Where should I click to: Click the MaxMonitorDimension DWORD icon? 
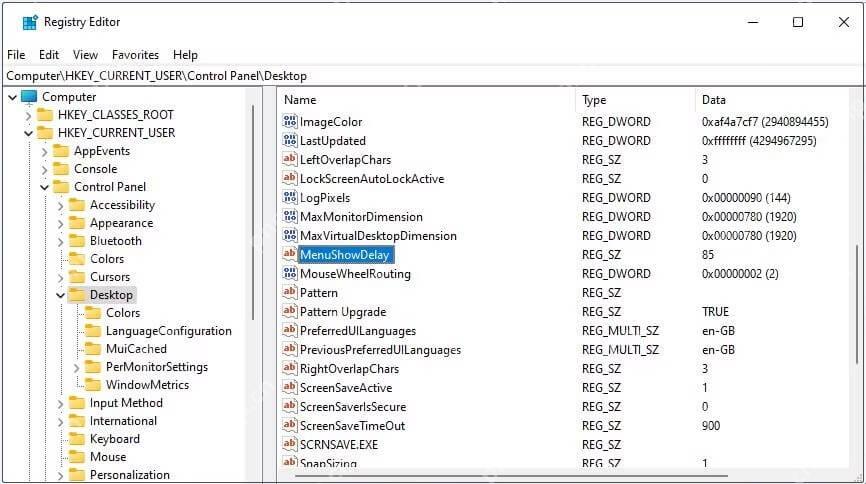tap(290, 216)
